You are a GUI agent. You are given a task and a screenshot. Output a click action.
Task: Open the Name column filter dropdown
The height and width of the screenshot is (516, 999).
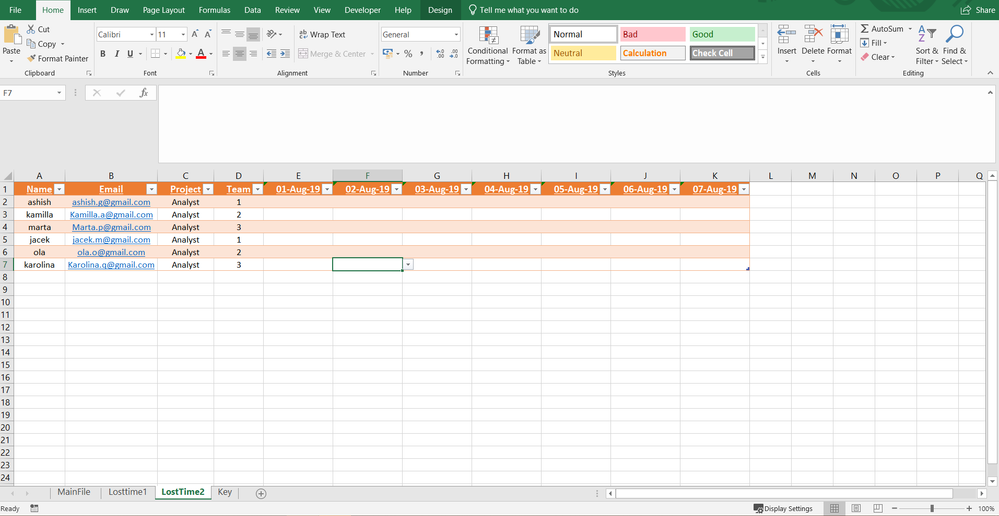(x=59, y=189)
